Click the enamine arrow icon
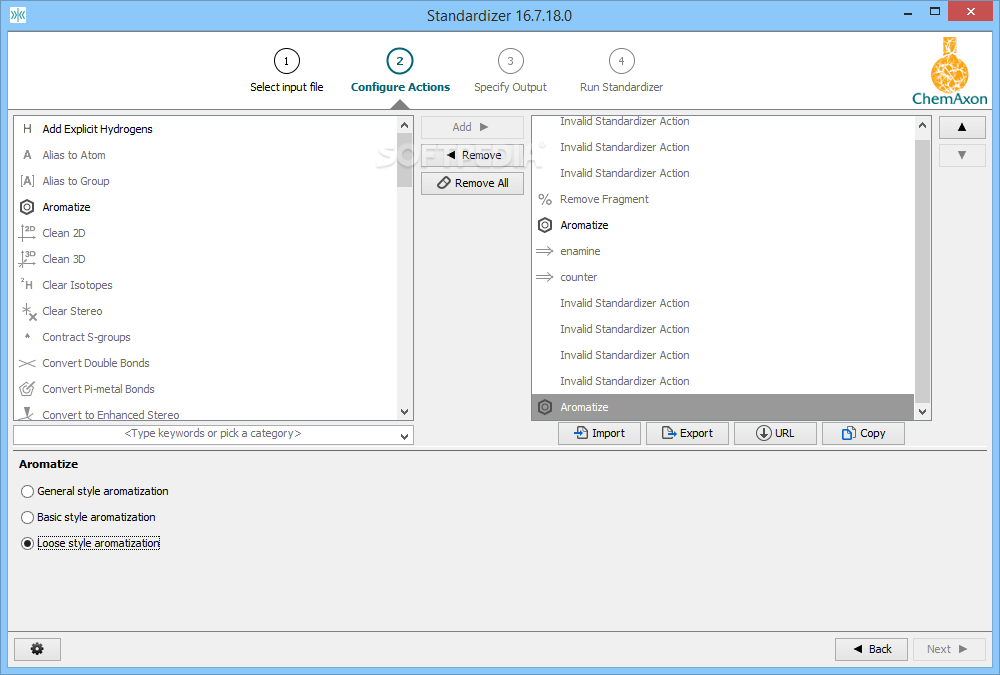Viewport: 1000px width, 675px height. pos(544,251)
